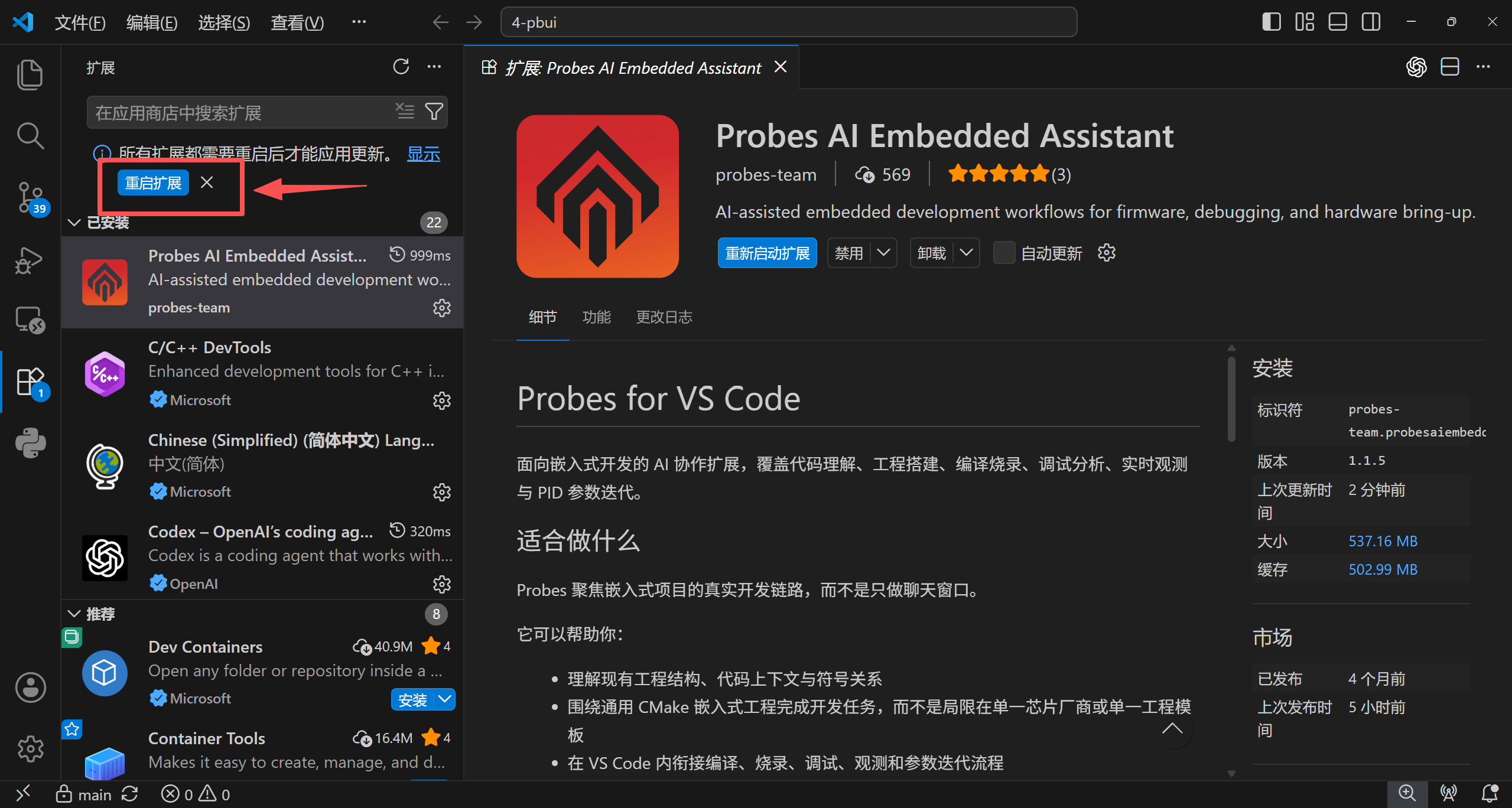
Task: Open the overflow menu in menu bar
Action: click(359, 22)
